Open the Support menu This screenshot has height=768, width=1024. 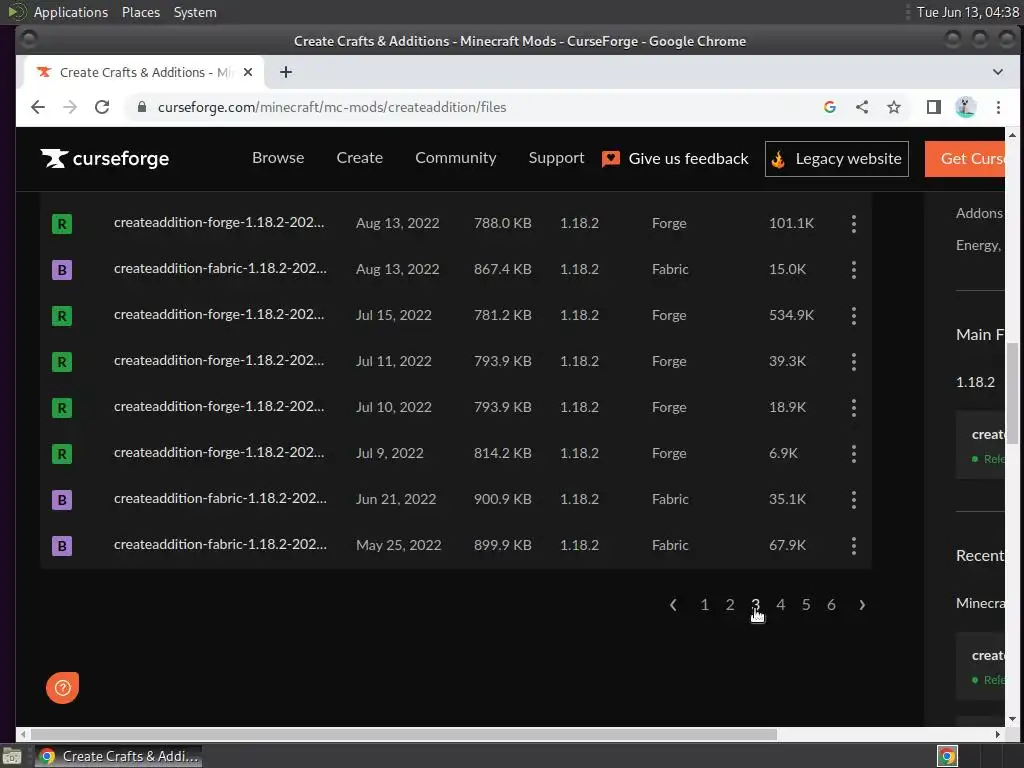pyautogui.click(x=556, y=158)
